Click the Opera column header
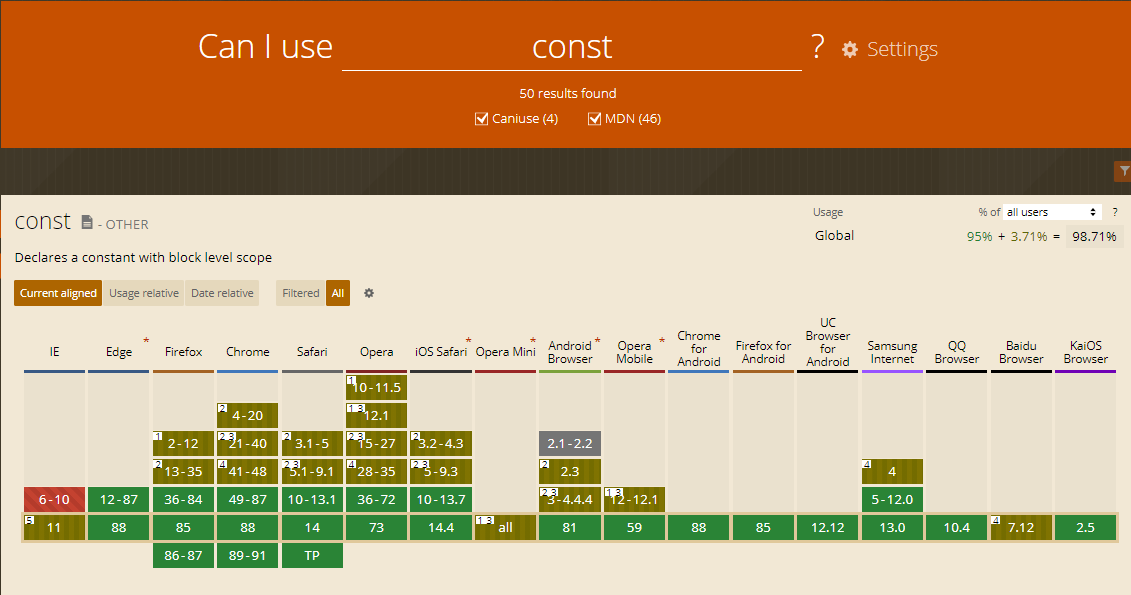This screenshot has width=1131, height=595. click(377, 352)
